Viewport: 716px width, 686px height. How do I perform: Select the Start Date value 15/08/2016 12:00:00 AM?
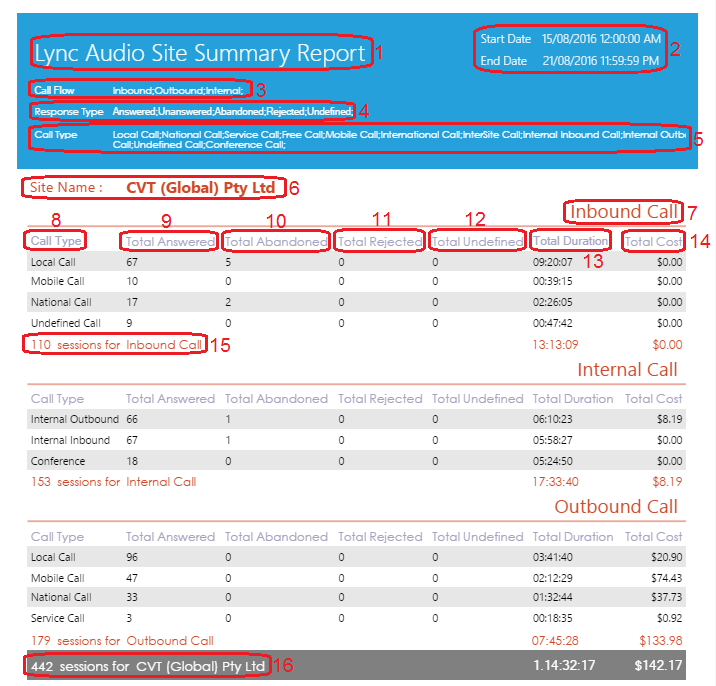click(601, 39)
